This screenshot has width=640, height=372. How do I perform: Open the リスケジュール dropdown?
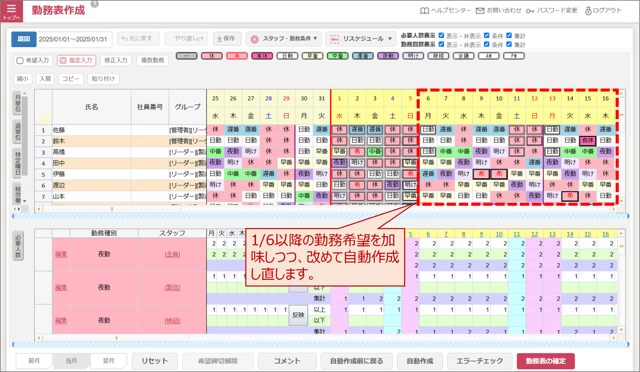(x=361, y=39)
